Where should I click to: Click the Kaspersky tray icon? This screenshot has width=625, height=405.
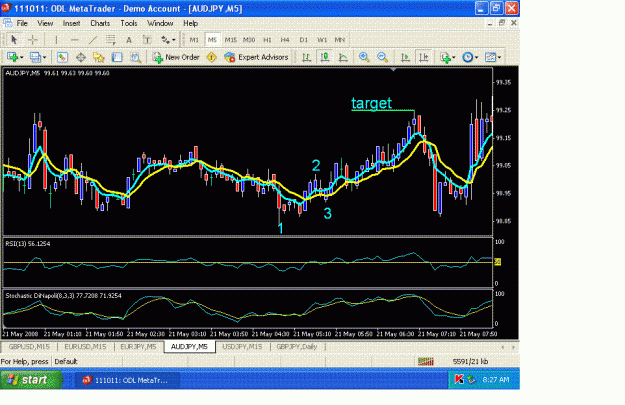click(x=459, y=380)
